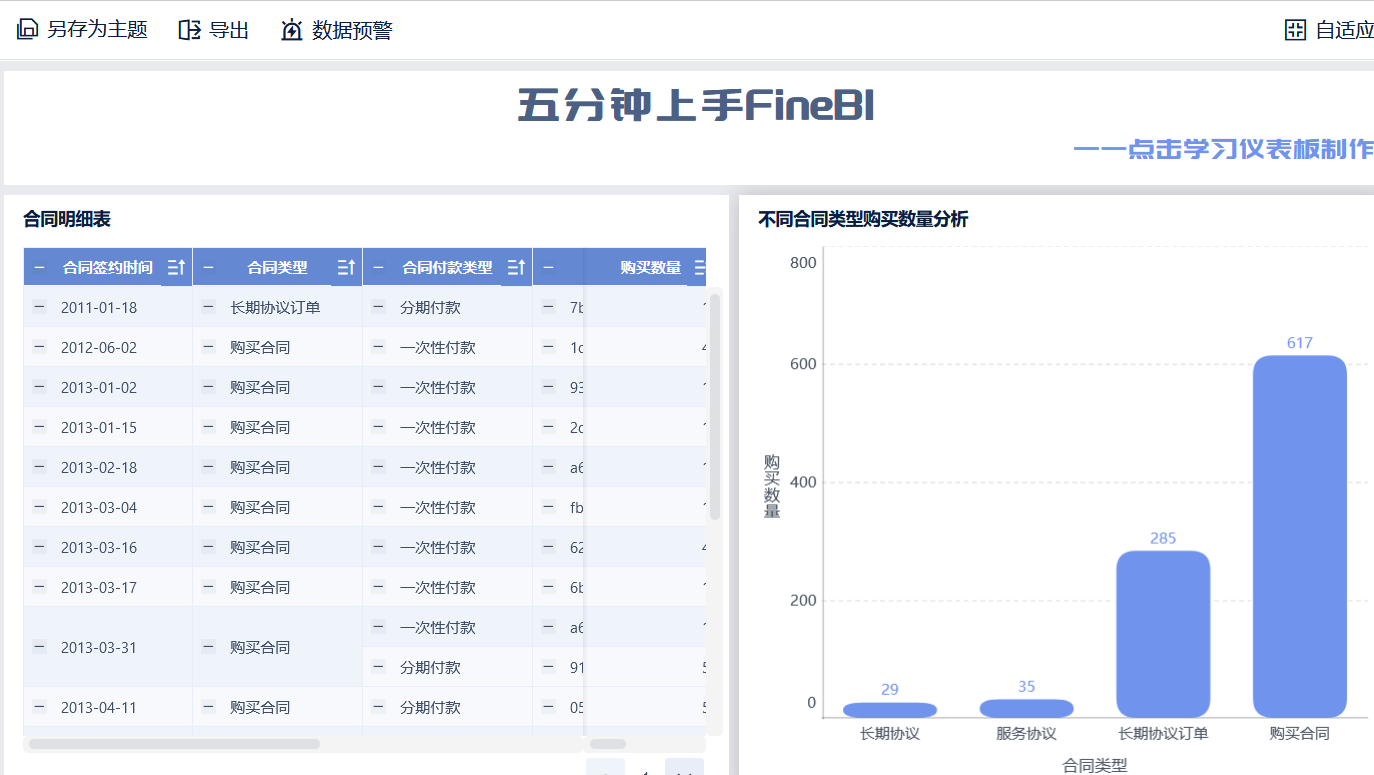Select the 2013-03-04 date cell text
This screenshot has width=1374, height=775.
[x=99, y=508]
